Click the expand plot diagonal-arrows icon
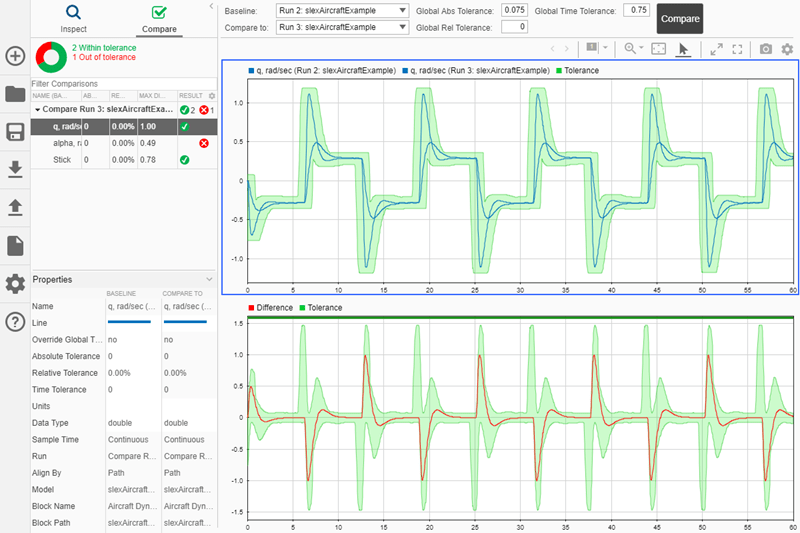The height and width of the screenshot is (533, 800). click(x=716, y=49)
